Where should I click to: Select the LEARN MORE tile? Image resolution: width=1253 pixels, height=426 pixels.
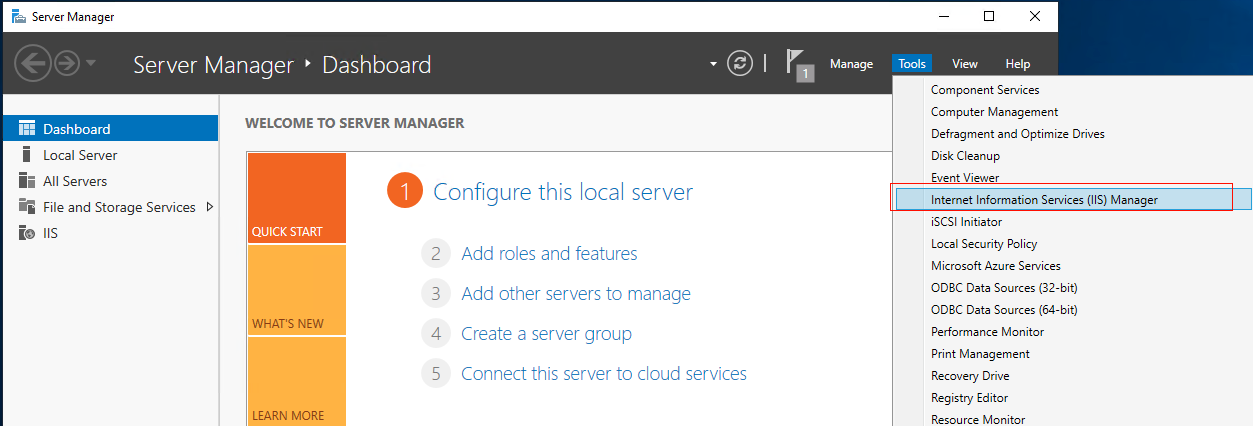tap(297, 381)
